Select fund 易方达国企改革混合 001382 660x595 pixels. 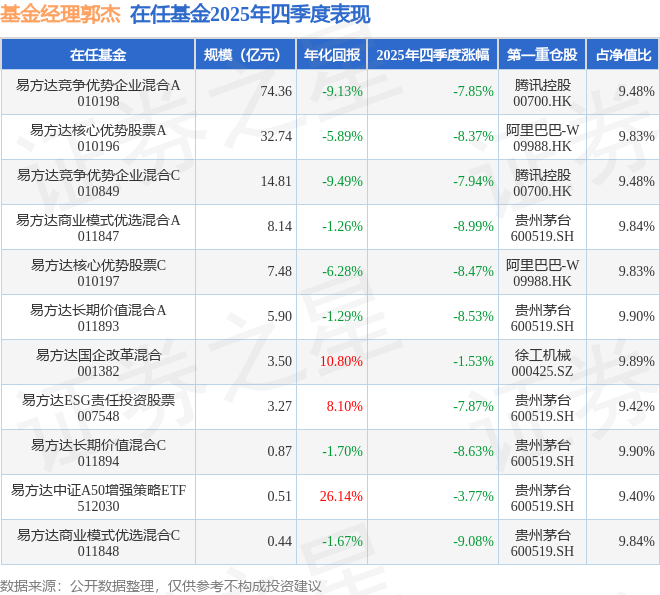pos(98,363)
